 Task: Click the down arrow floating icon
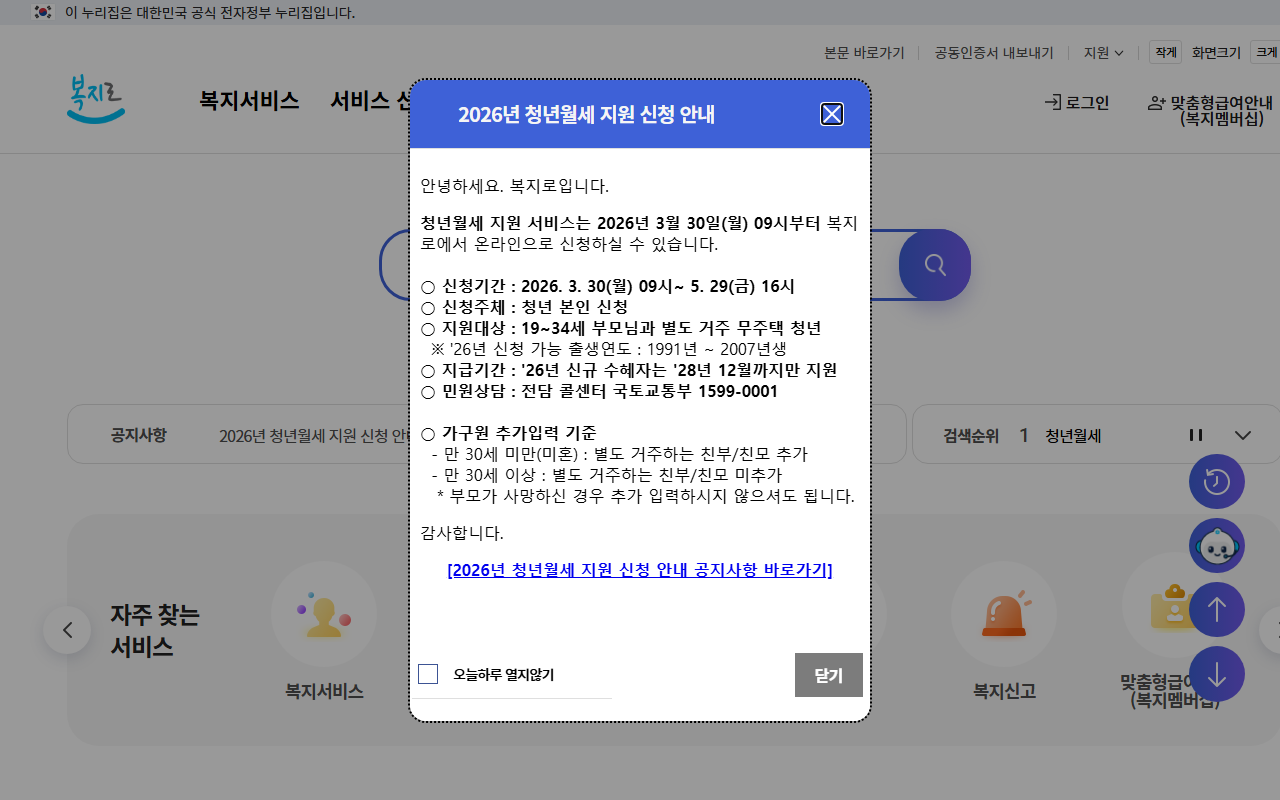pyautogui.click(x=1216, y=674)
